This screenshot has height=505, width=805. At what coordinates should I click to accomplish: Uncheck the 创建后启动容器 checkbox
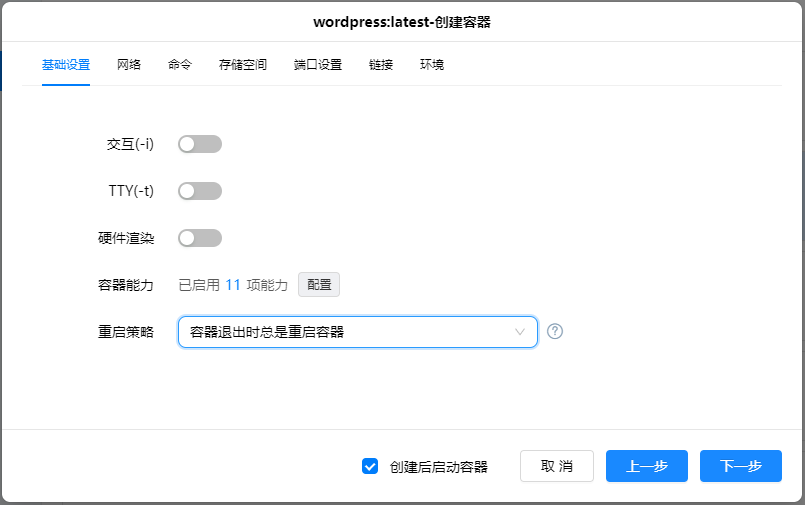(370, 466)
